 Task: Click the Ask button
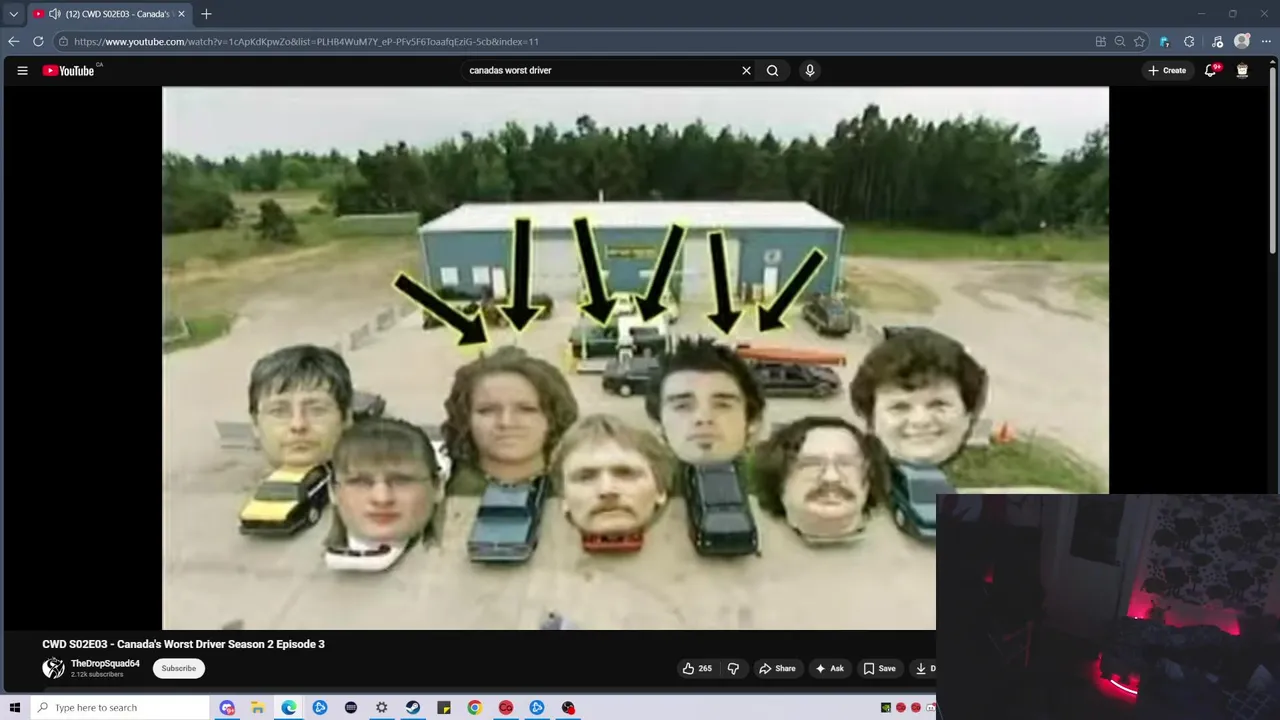tap(829, 668)
